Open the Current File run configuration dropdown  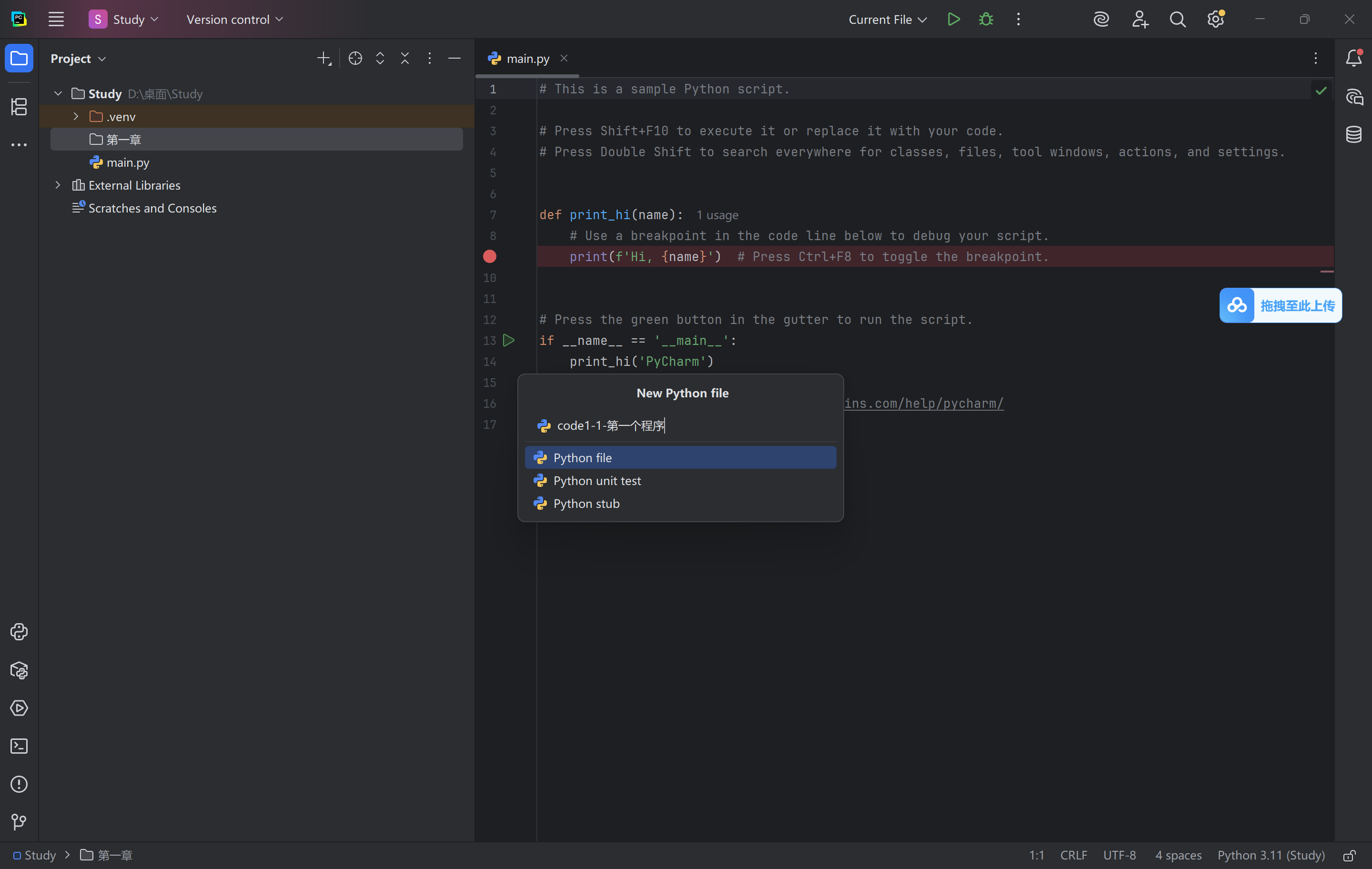887,20
